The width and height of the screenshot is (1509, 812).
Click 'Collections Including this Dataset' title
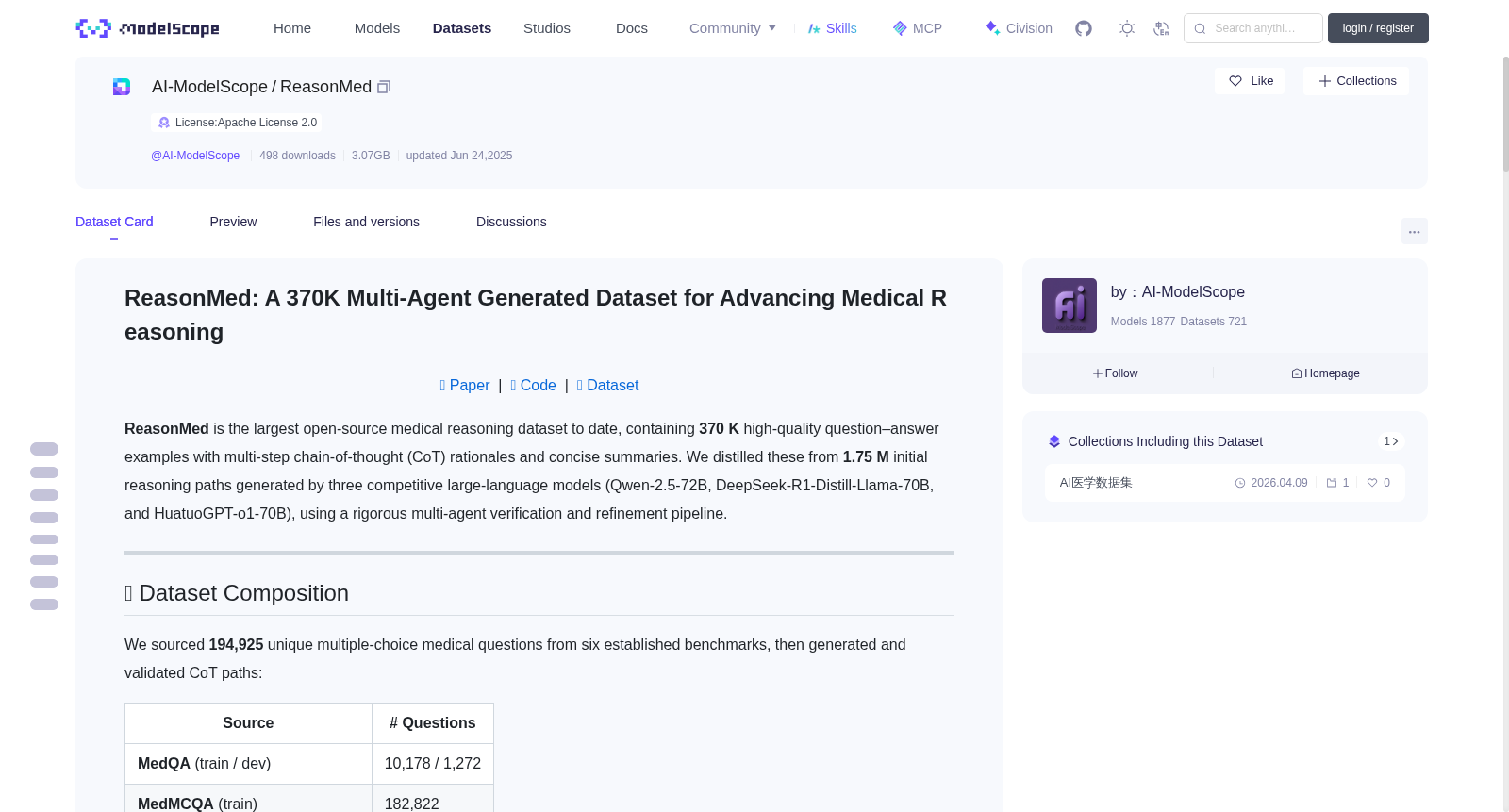[1166, 441]
